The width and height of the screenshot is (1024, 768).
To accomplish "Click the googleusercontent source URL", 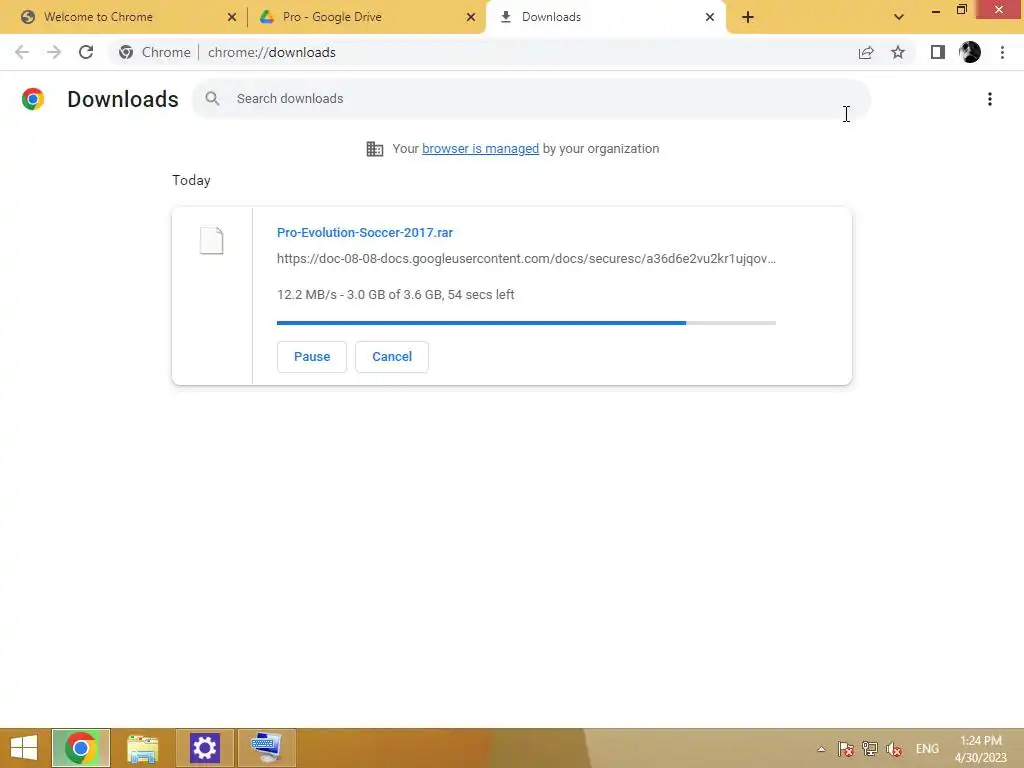I will [526, 259].
